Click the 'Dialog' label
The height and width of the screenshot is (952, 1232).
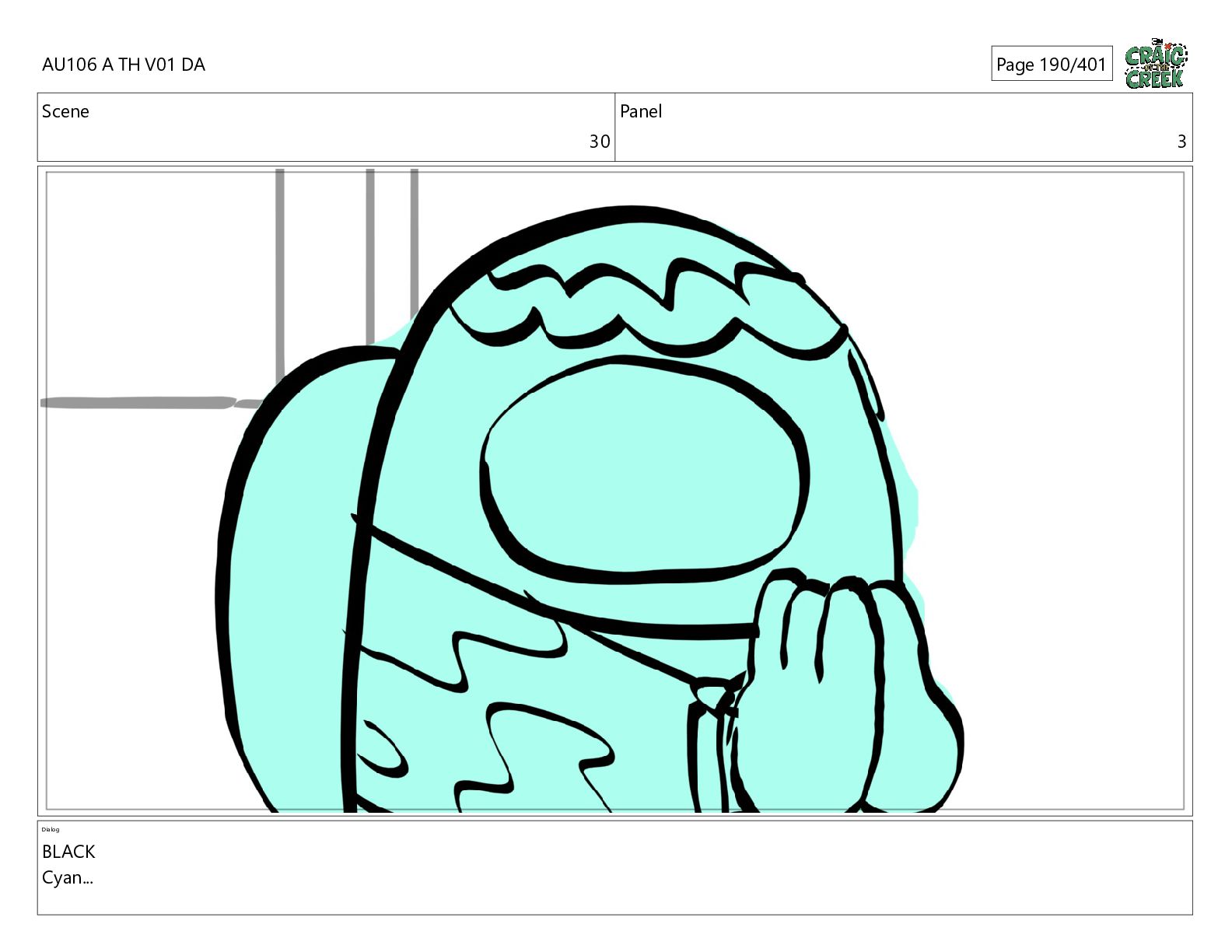pos(51,829)
